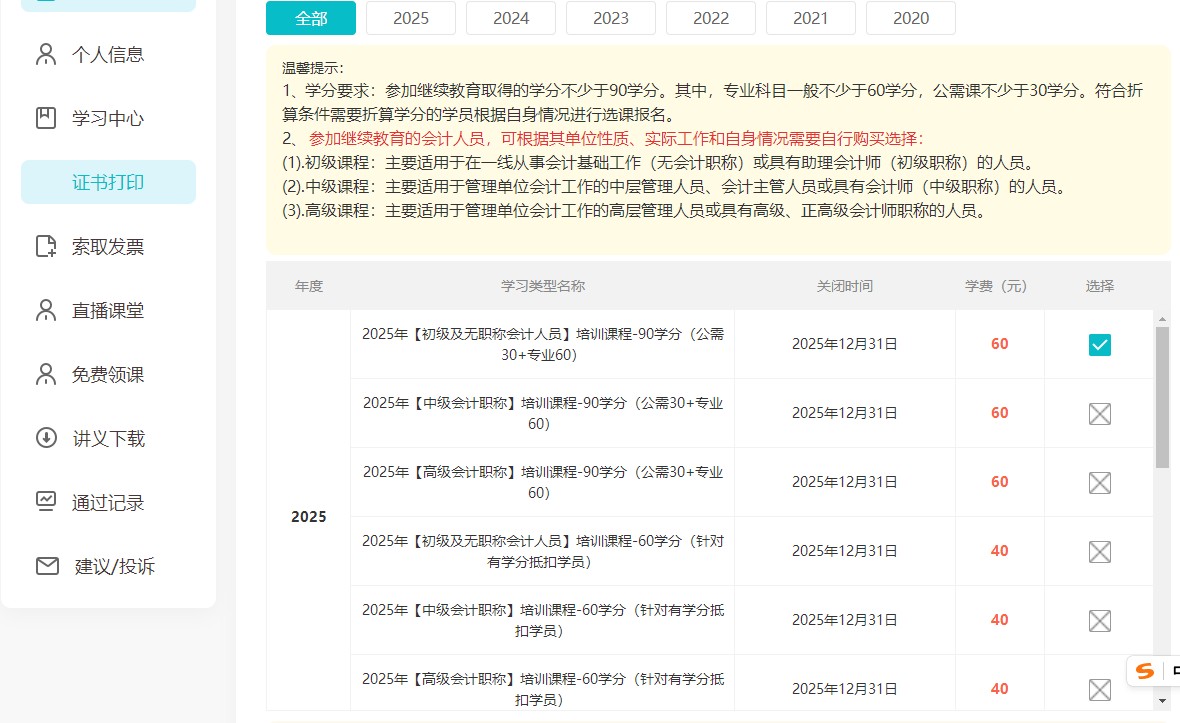Click the 讲义下载 download icon
This screenshot has width=1180, height=723.
click(x=45, y=438)
